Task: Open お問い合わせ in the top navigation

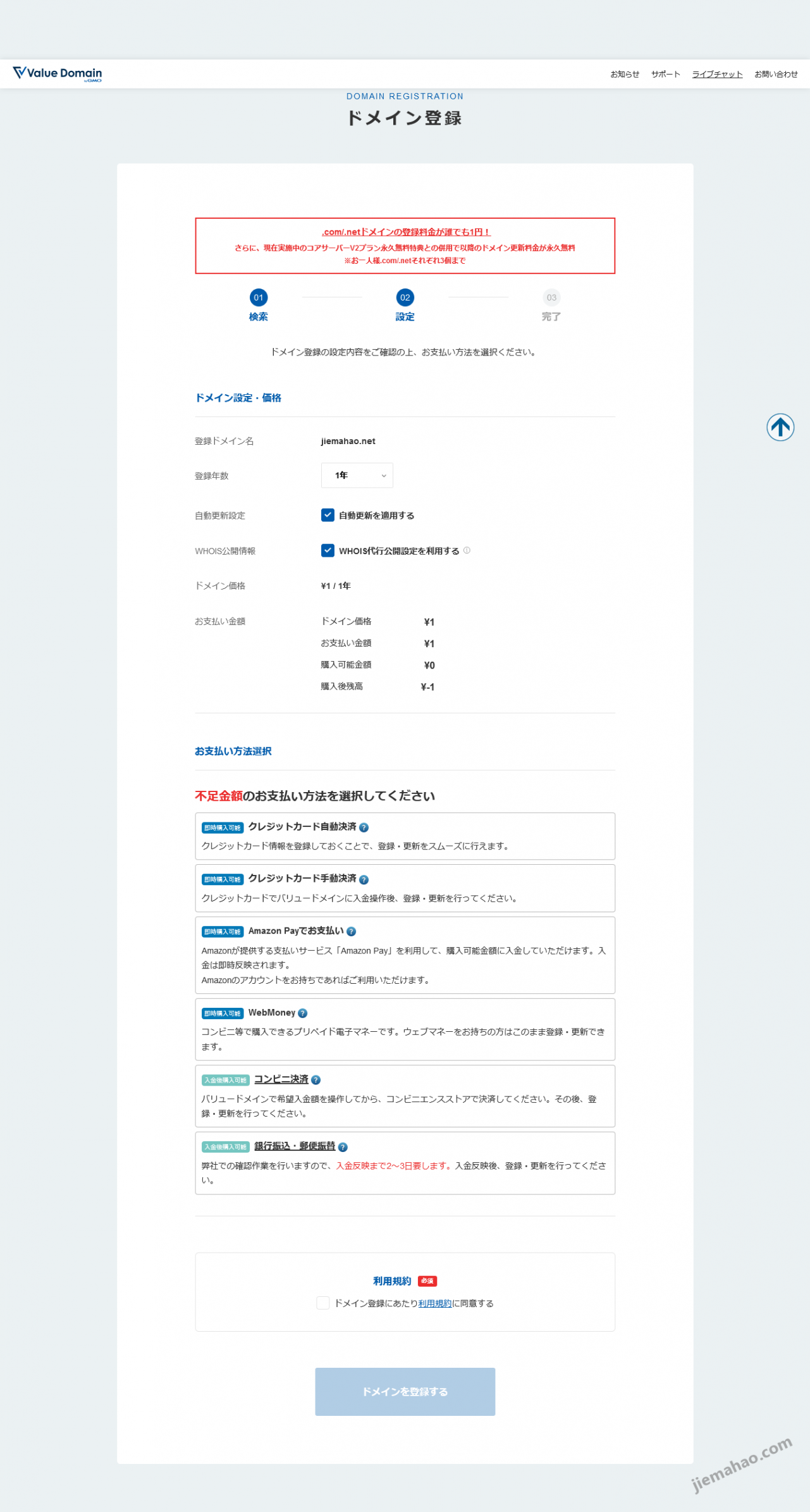Action: (x=776, y=74)
